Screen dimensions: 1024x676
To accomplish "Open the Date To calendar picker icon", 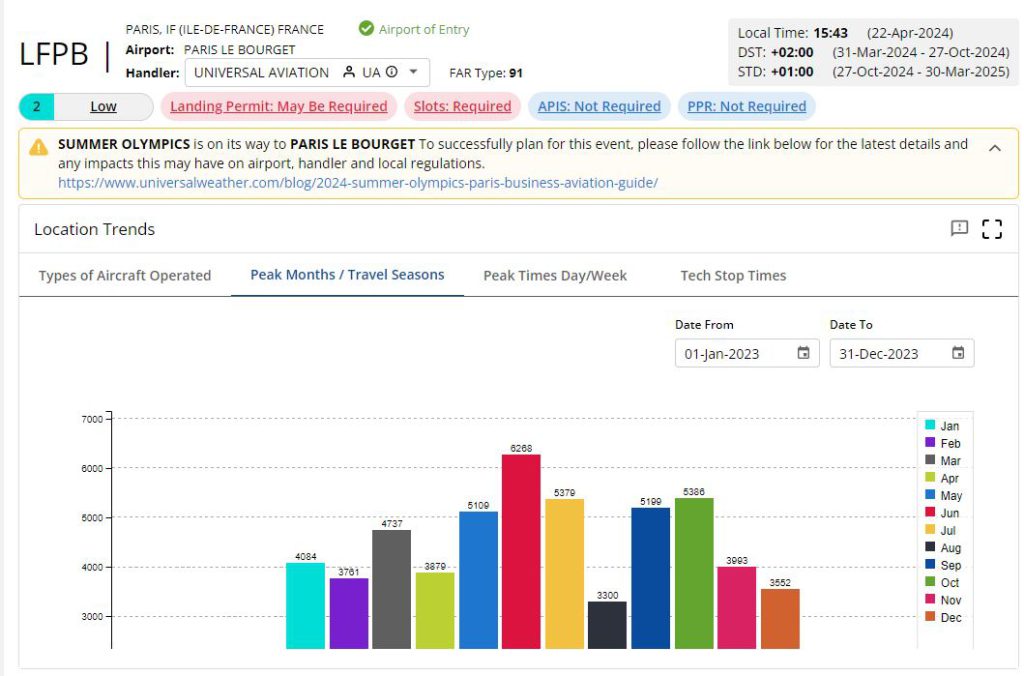I will click(x=958, y=353).
